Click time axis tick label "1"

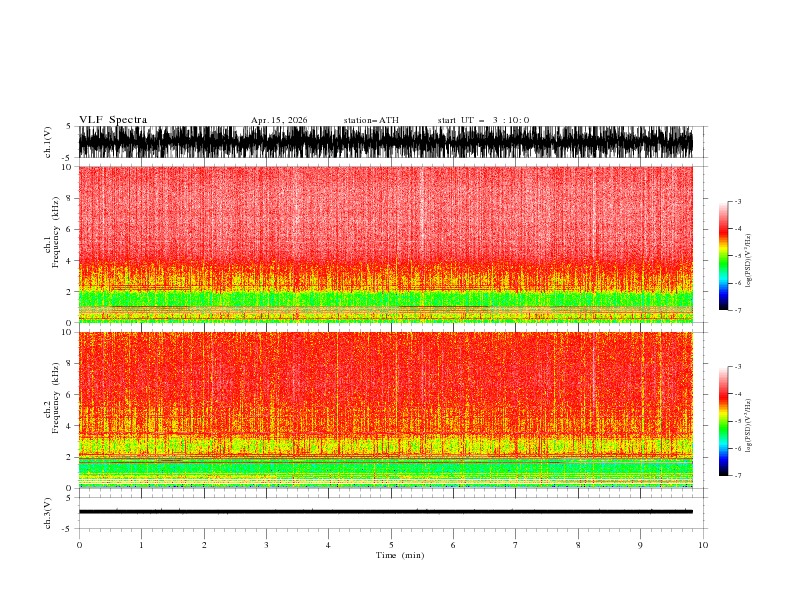click(x=141, y=545)
